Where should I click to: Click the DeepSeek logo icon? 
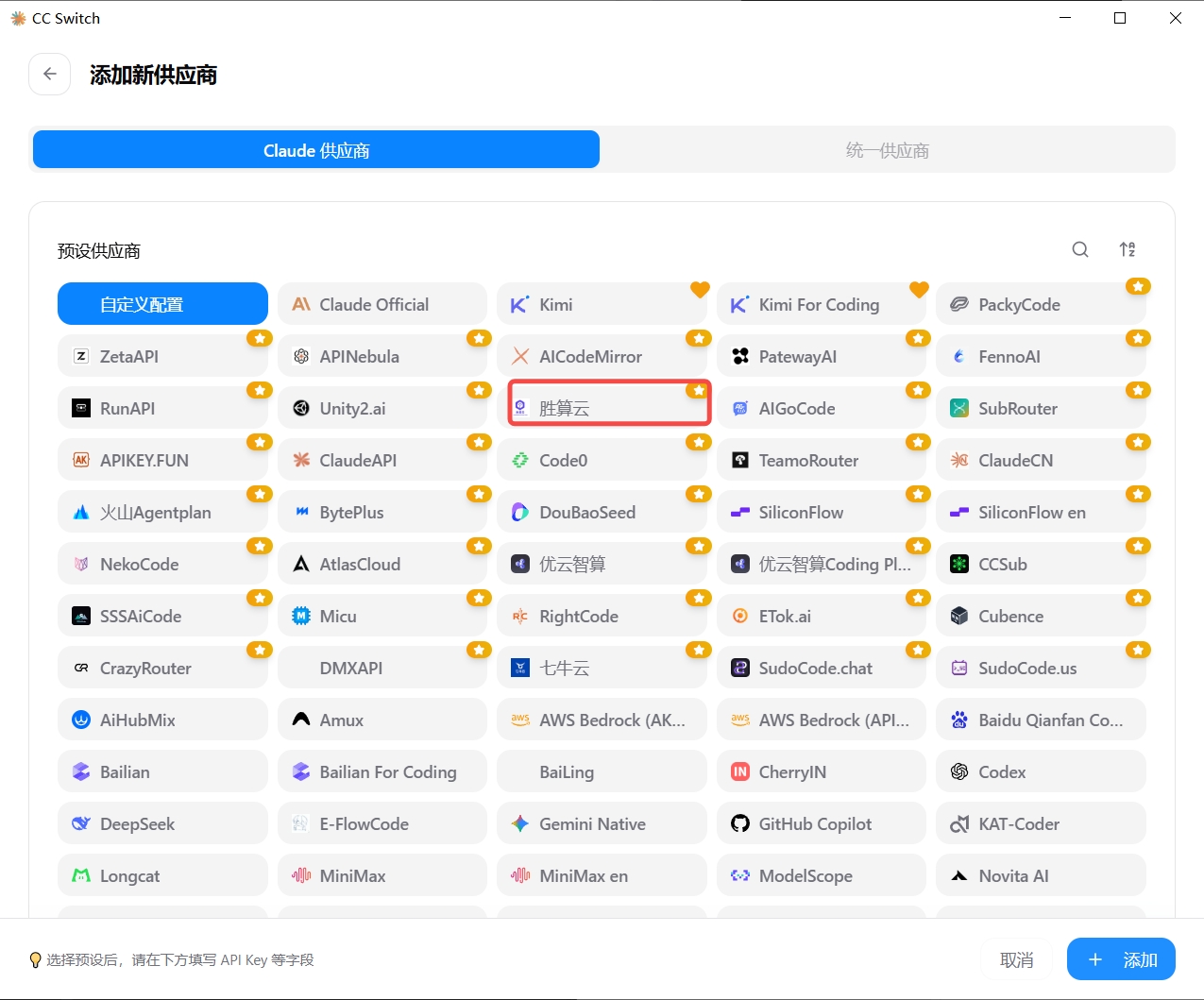pyautogui.click(x=81, y=823)
